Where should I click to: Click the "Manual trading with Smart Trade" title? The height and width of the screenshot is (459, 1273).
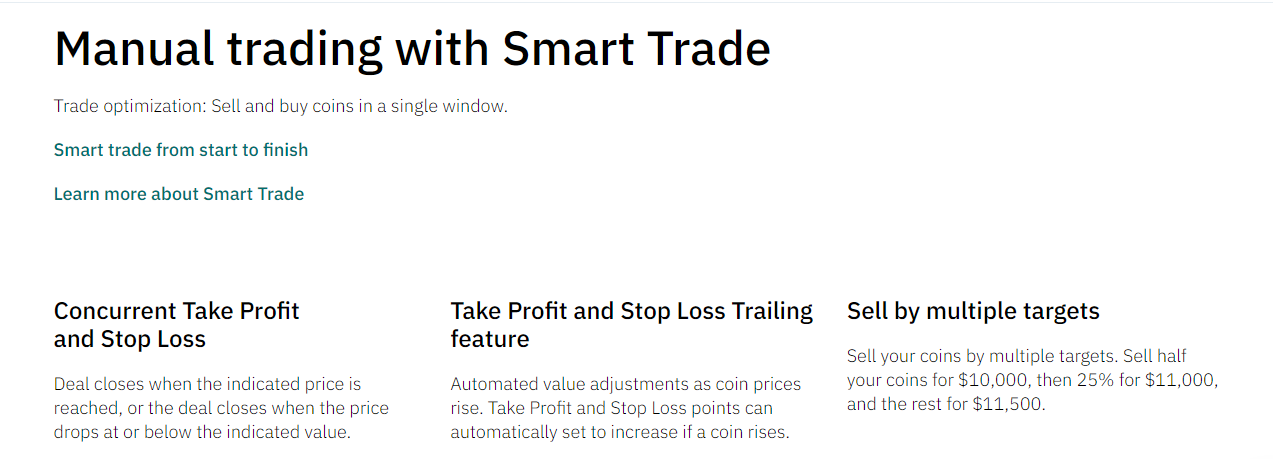412,49
